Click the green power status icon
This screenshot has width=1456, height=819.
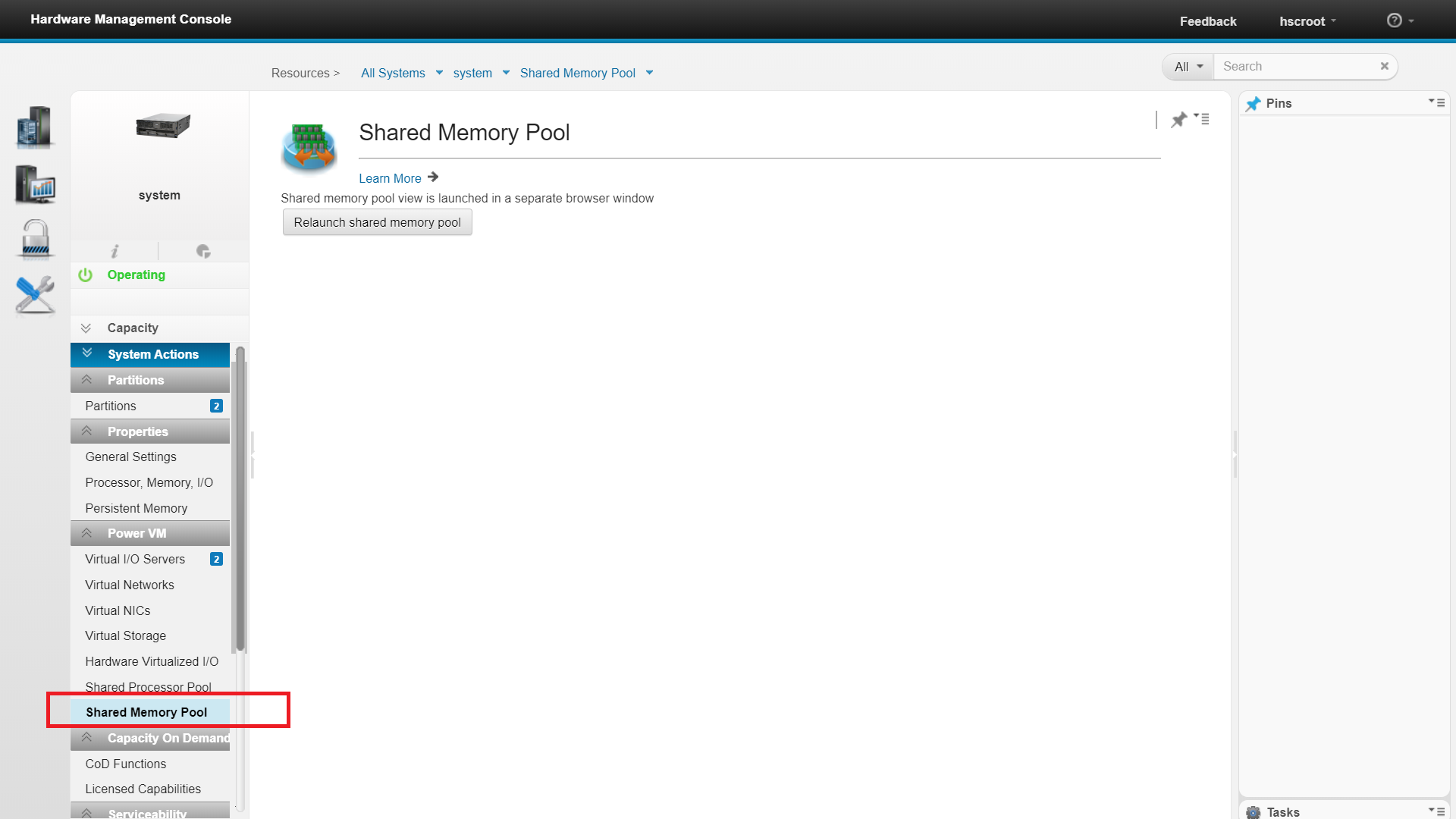[x=85, y=275]
